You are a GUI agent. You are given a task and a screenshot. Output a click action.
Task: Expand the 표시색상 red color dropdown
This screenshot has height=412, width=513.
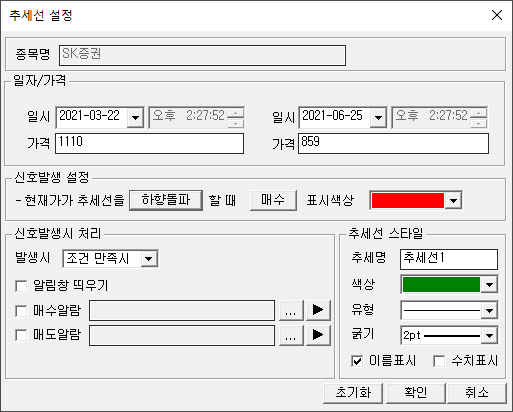pyautogui.click(x=453, y=201)
